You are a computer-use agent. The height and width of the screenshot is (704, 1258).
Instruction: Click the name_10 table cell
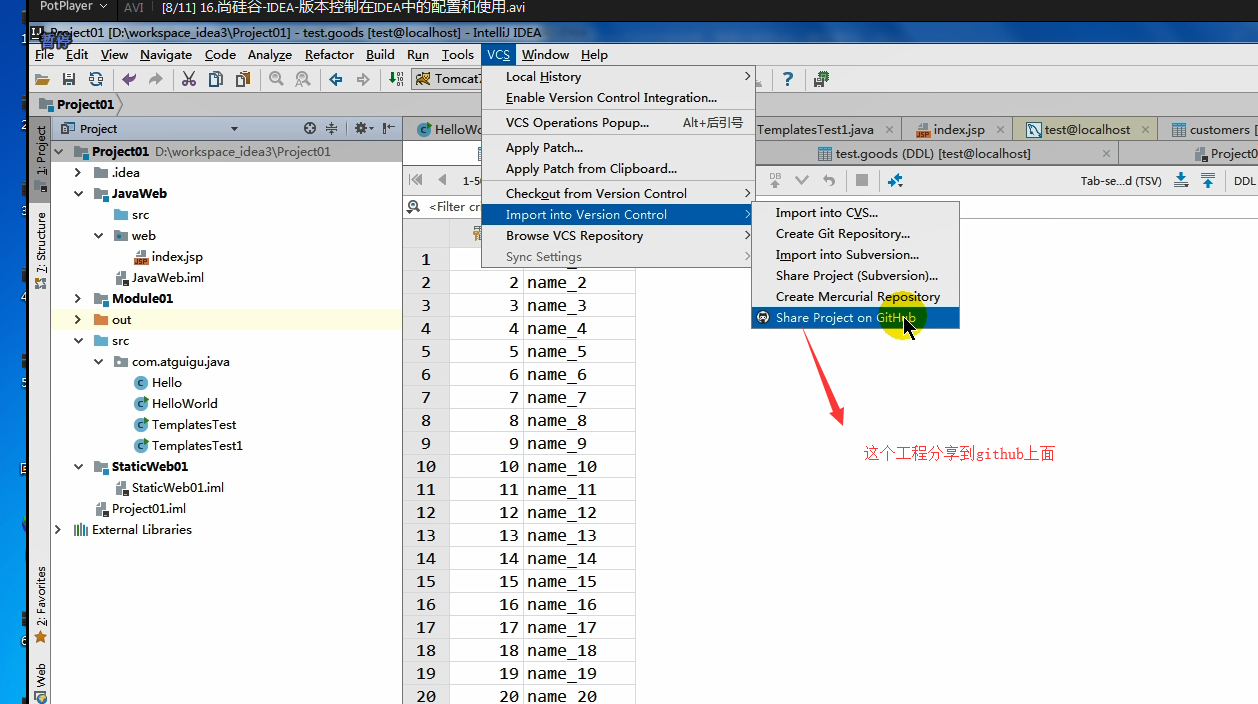(580, 467)
